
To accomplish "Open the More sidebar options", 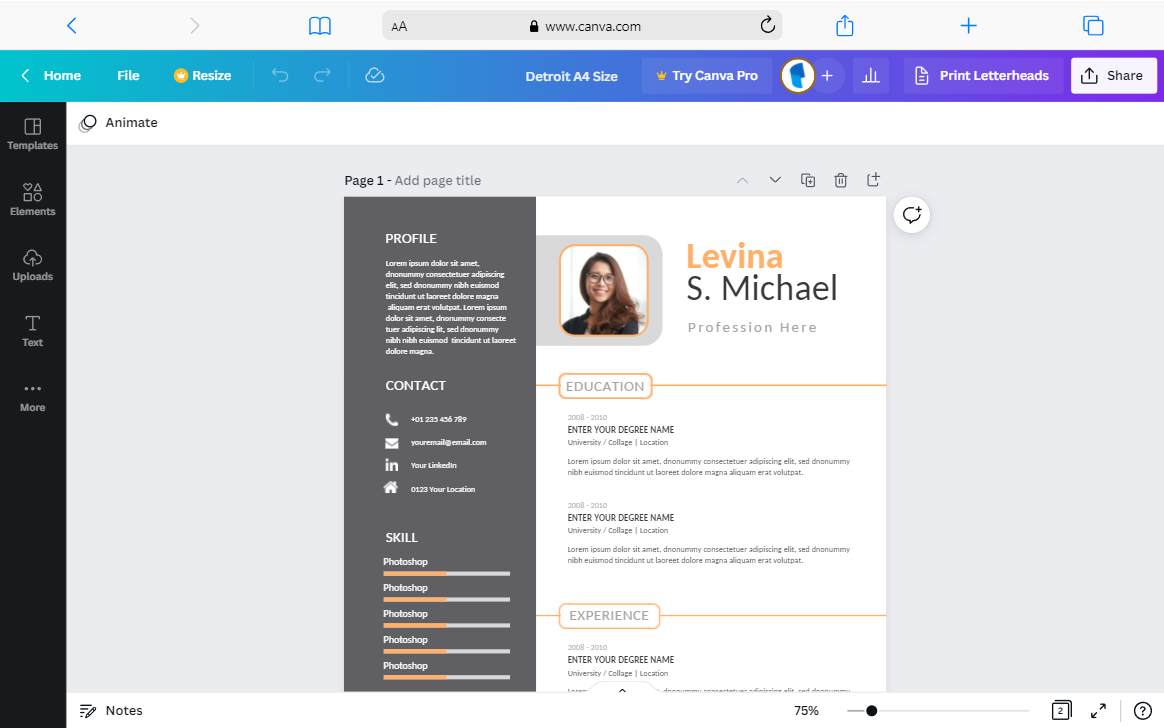I will click(x=33, y=397).
